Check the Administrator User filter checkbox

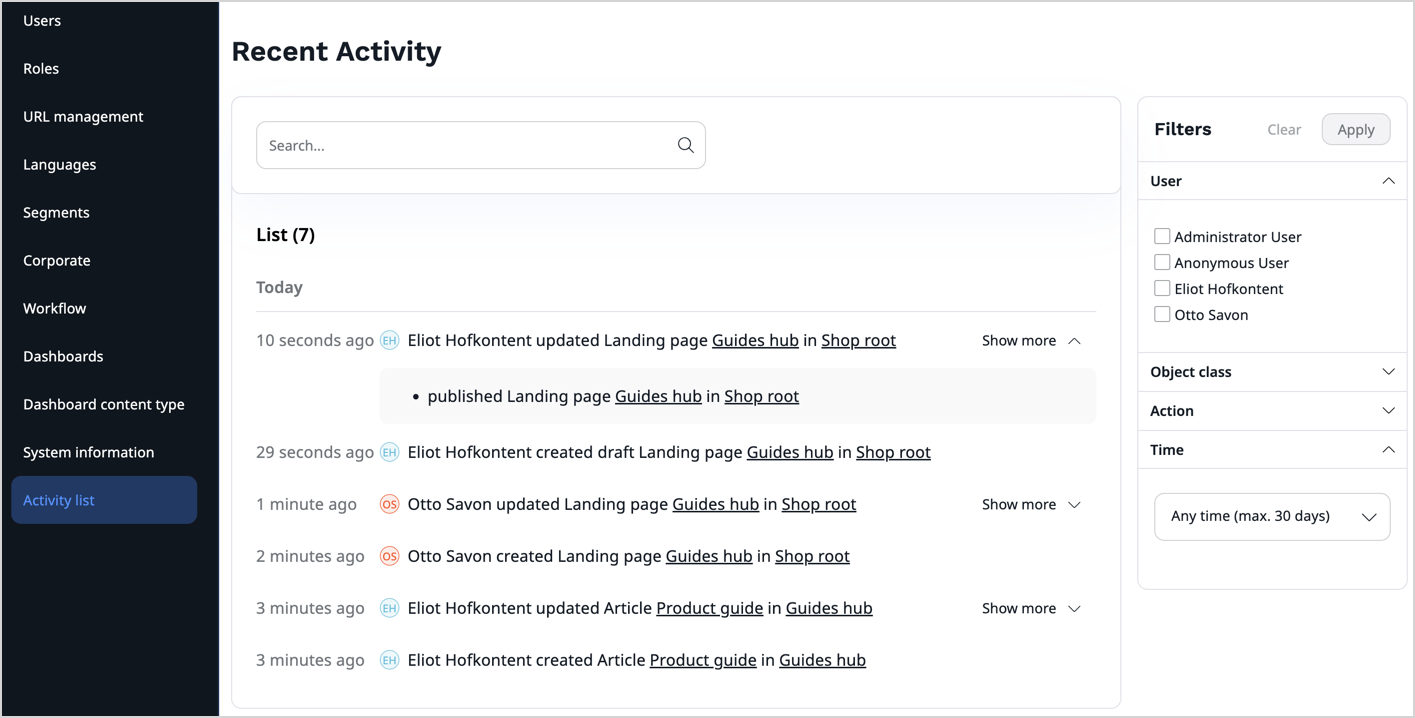tap(1162, 236)
